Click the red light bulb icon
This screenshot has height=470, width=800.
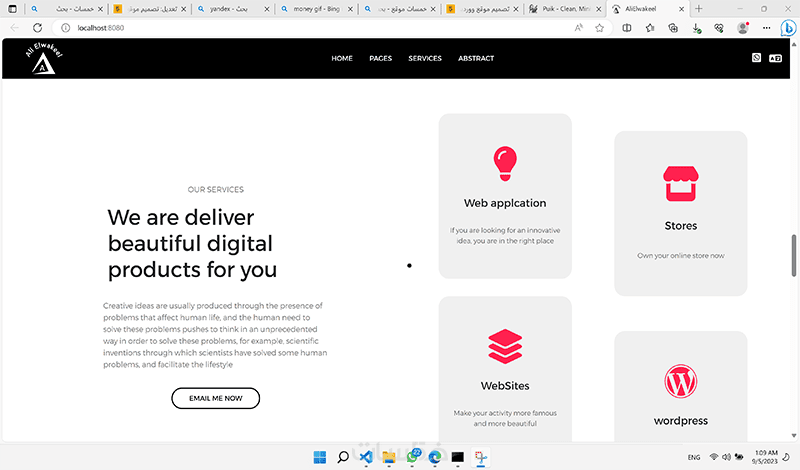(x=505, y=163)
